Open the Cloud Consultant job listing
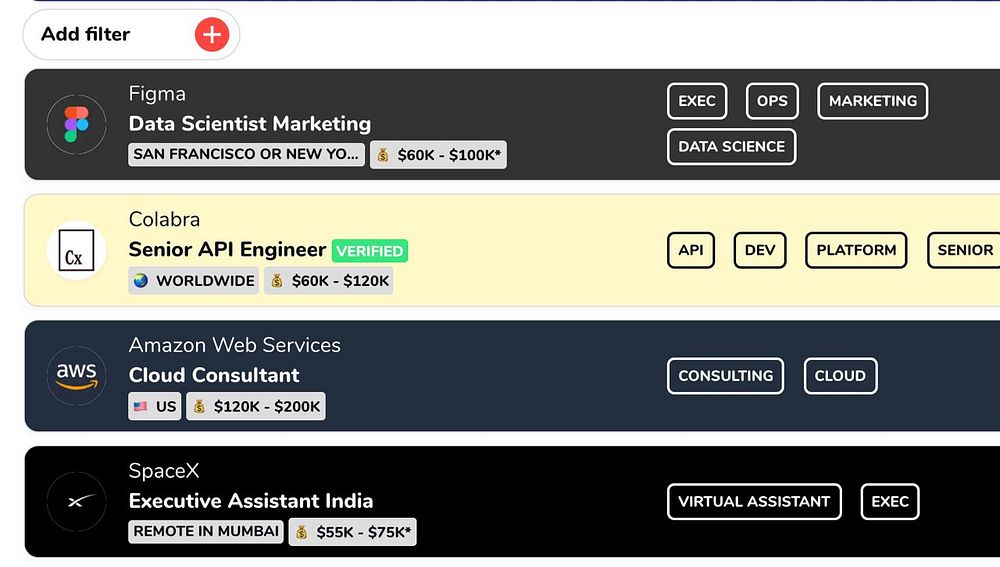Screen dimensions: 1000x567 coord(214,375)
